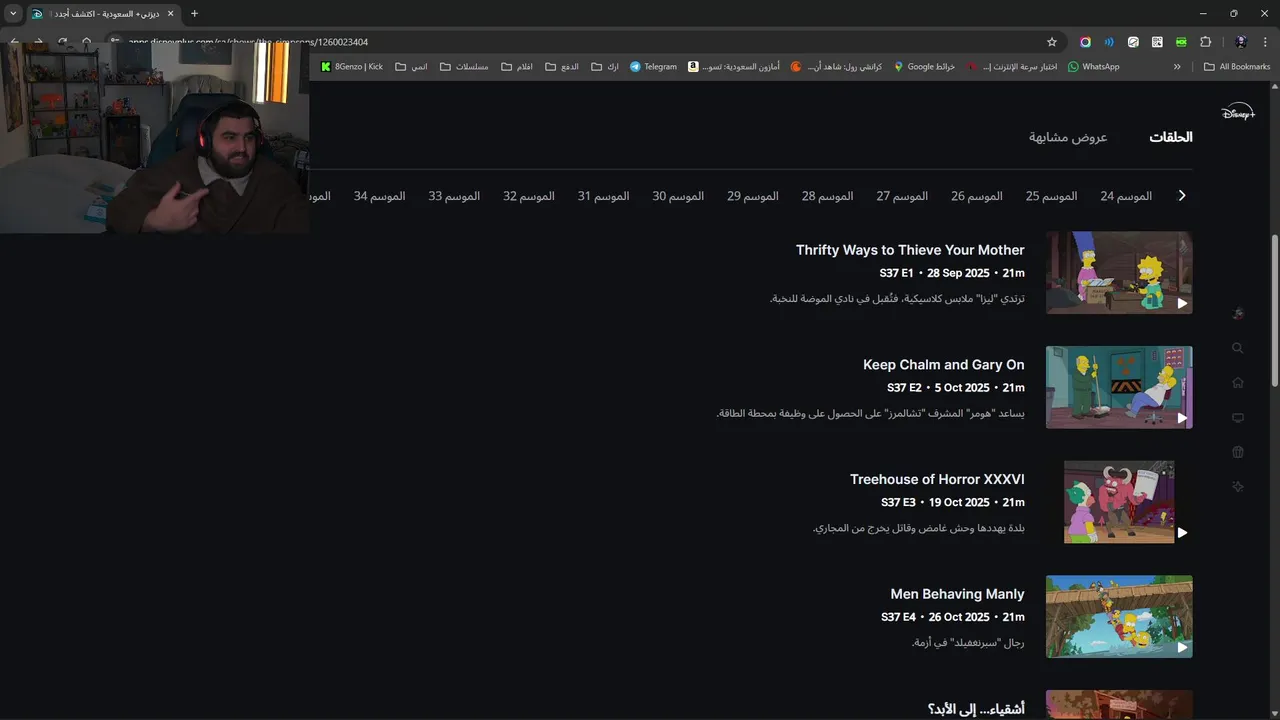Play the Keep Chalm and Gary On thumbnail

click(1119, 387)
